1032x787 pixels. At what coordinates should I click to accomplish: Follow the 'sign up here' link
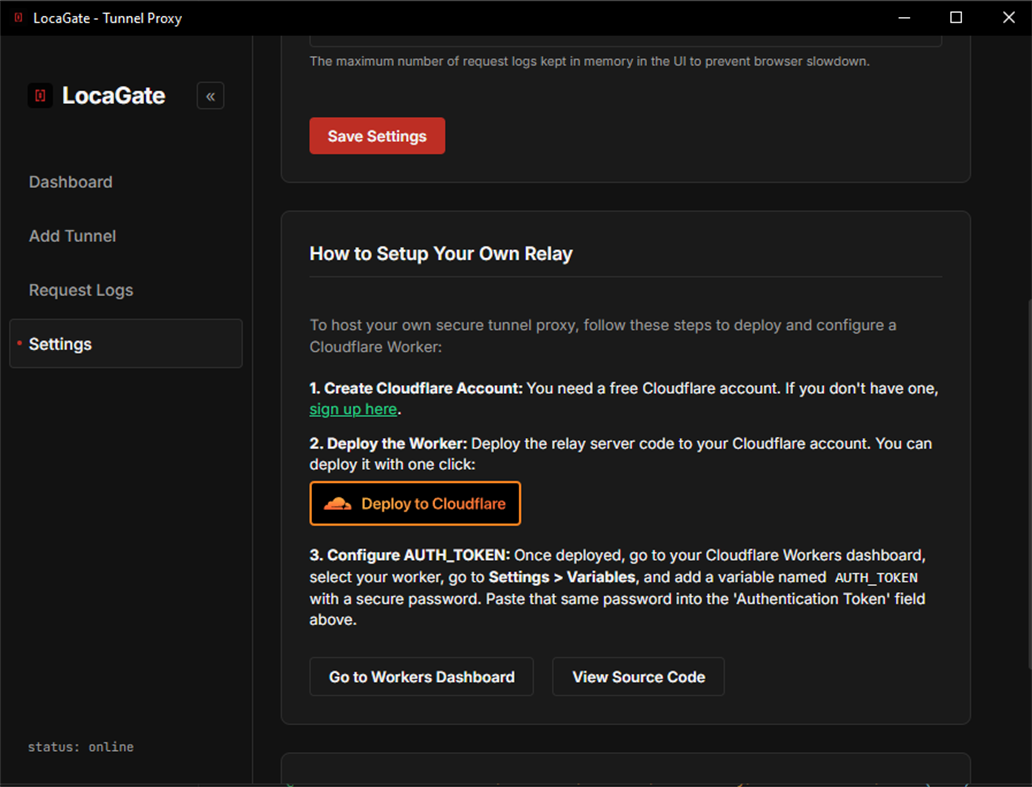pos(353,409)
